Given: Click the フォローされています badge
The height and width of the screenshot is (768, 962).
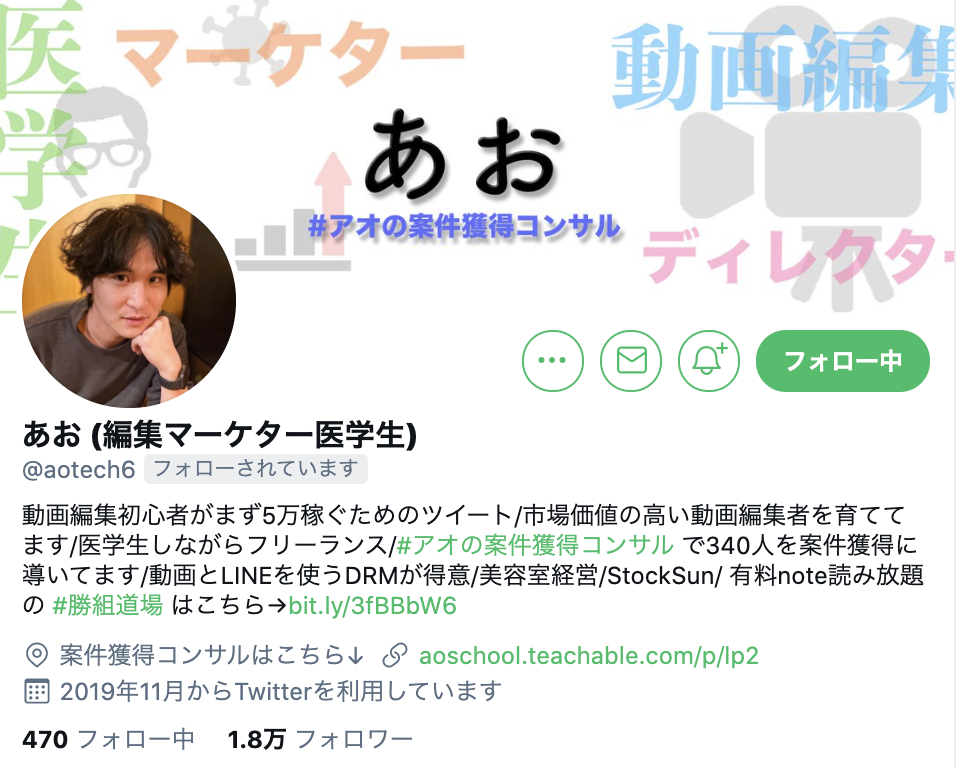Looking at the screenshot, I should (256, 469).
